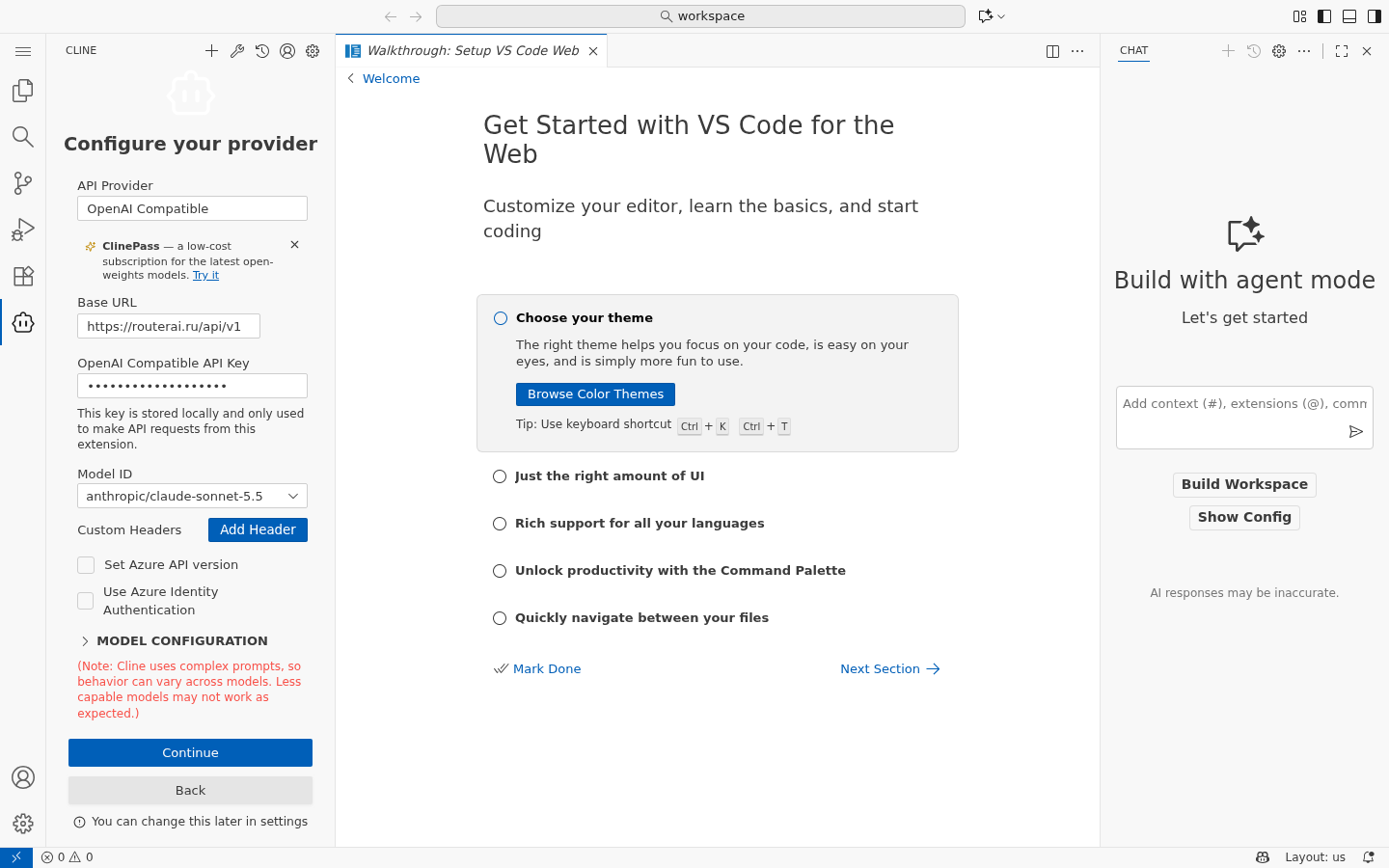Viewport: 1389px width, 868px height.
Task: Open Cline MCP servers wrench icon
Action: click(x=237, y=51)
